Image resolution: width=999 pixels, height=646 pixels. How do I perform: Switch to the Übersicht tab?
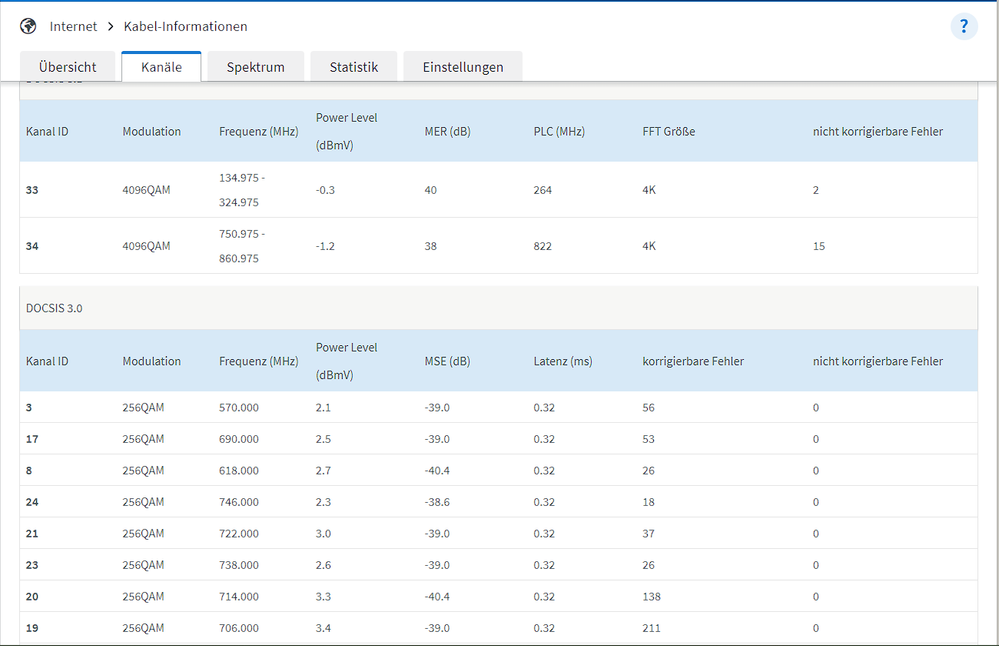click(68, 67)
